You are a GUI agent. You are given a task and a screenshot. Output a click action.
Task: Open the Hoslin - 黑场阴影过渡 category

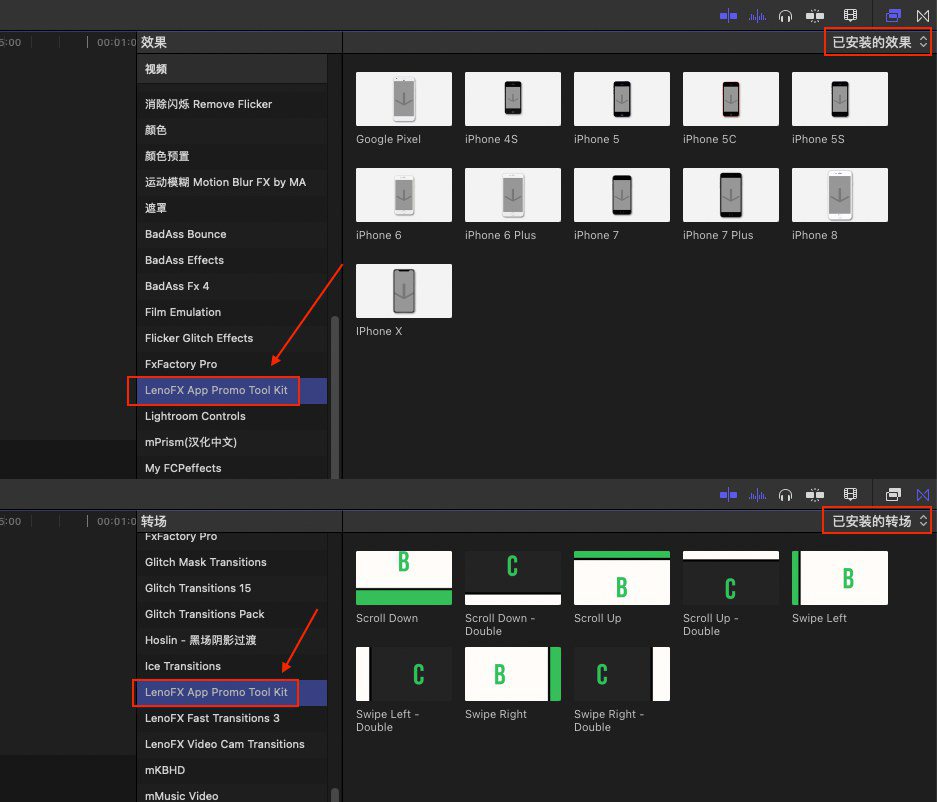click(232, 640)
